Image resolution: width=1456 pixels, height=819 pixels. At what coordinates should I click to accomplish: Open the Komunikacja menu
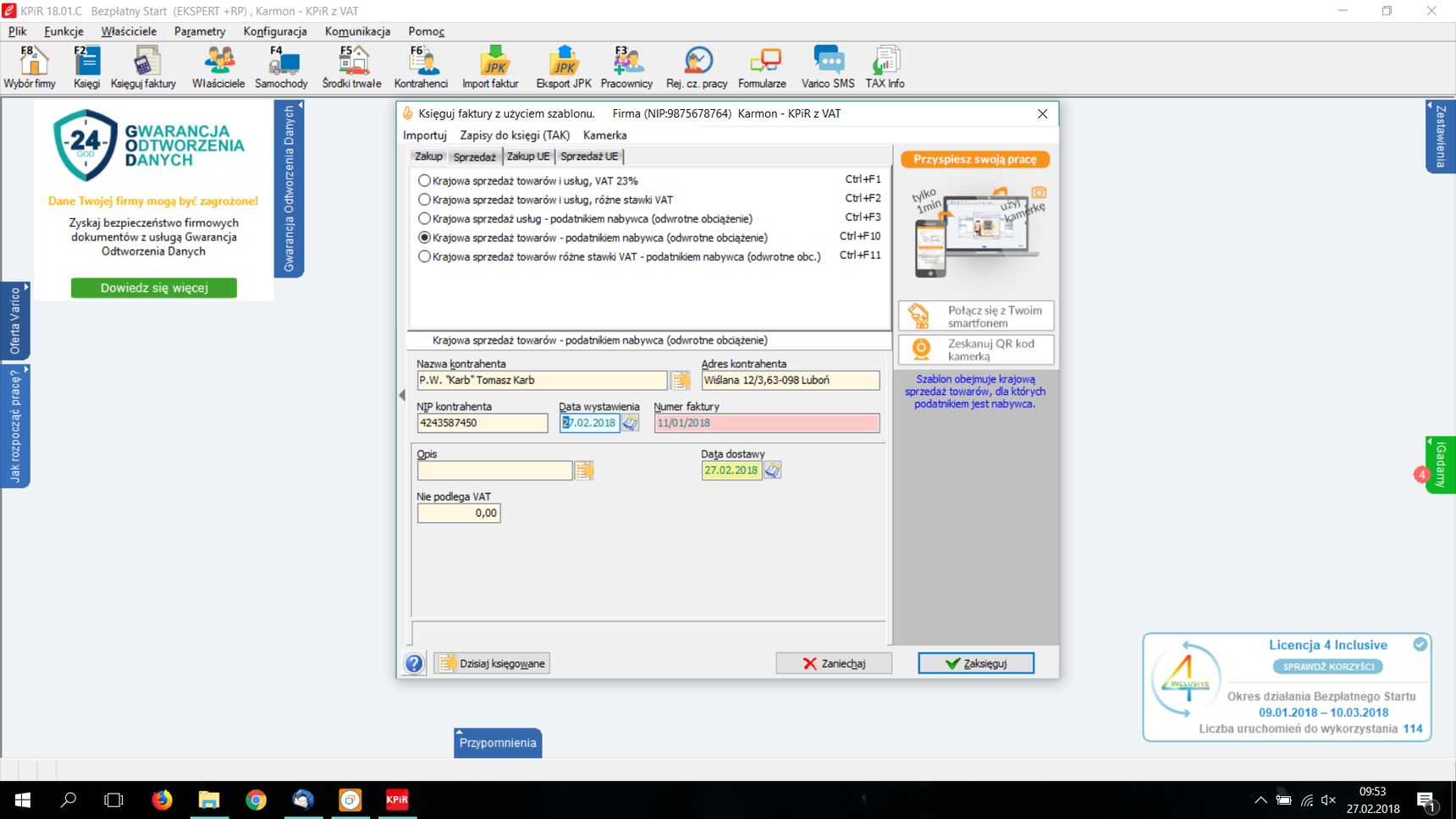tap(357, 31)
